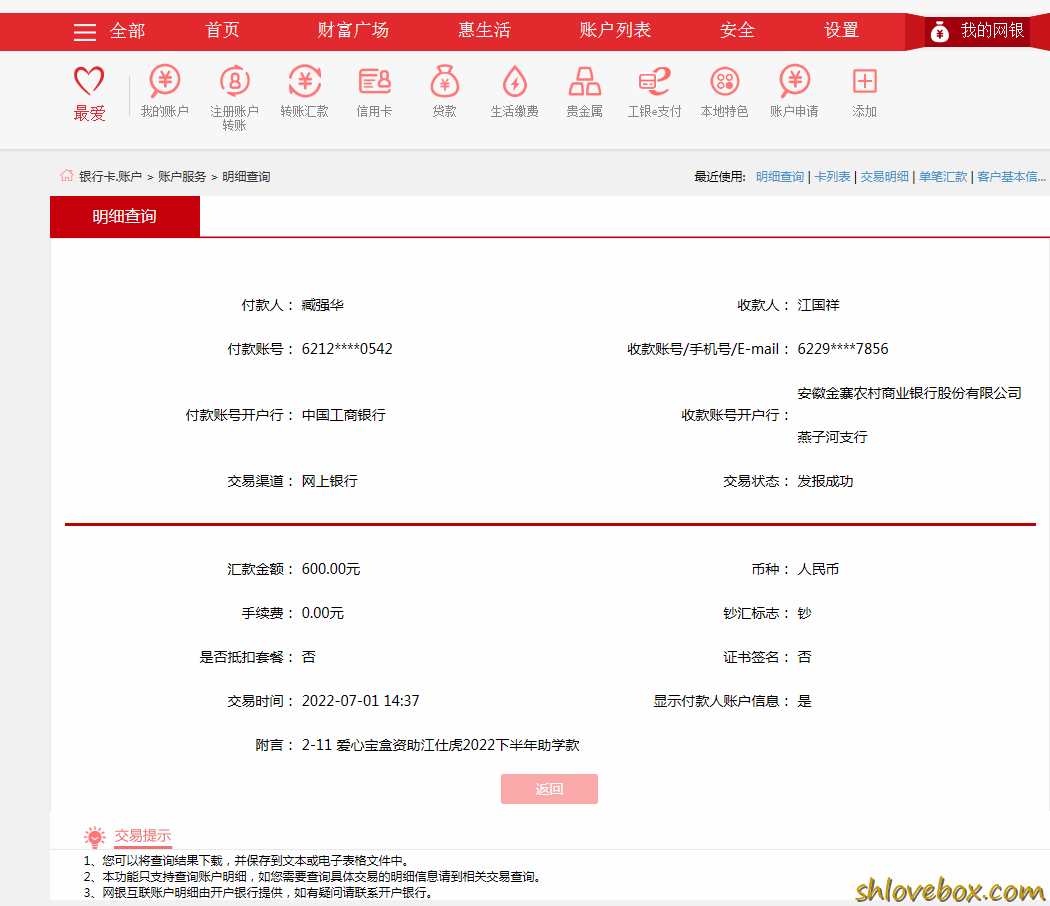Open the 全部 hamburger menu icon

point(85,31)
